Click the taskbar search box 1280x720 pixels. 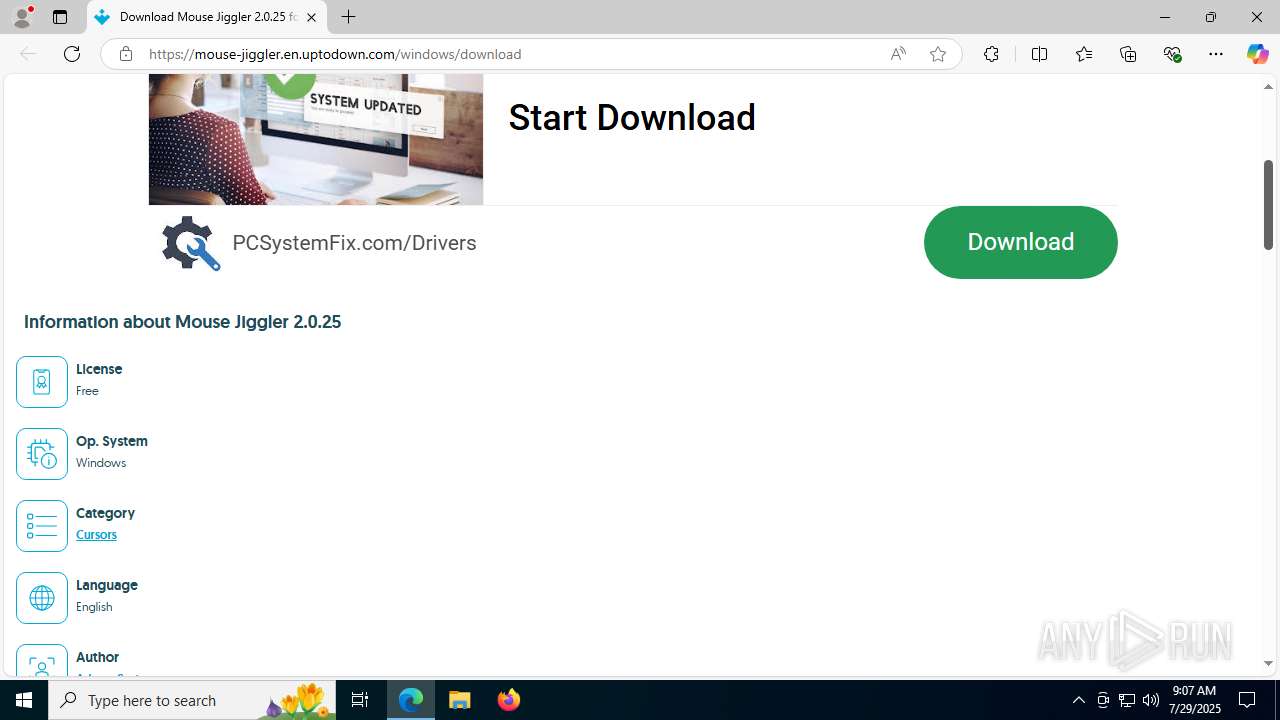[192, 700]
